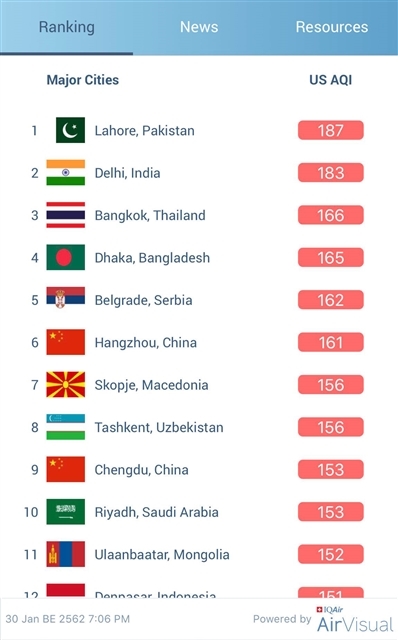Tap Lahore's red 187 AQI badge
This screenshot has width=398, height=640.
click(331, 131)
